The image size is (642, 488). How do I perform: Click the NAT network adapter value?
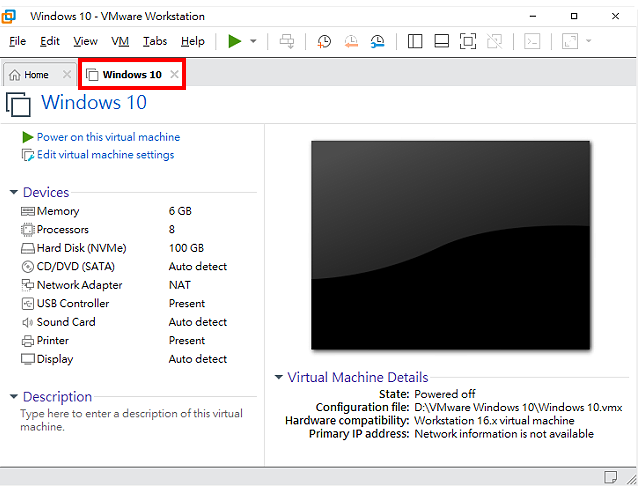[180, 285]
